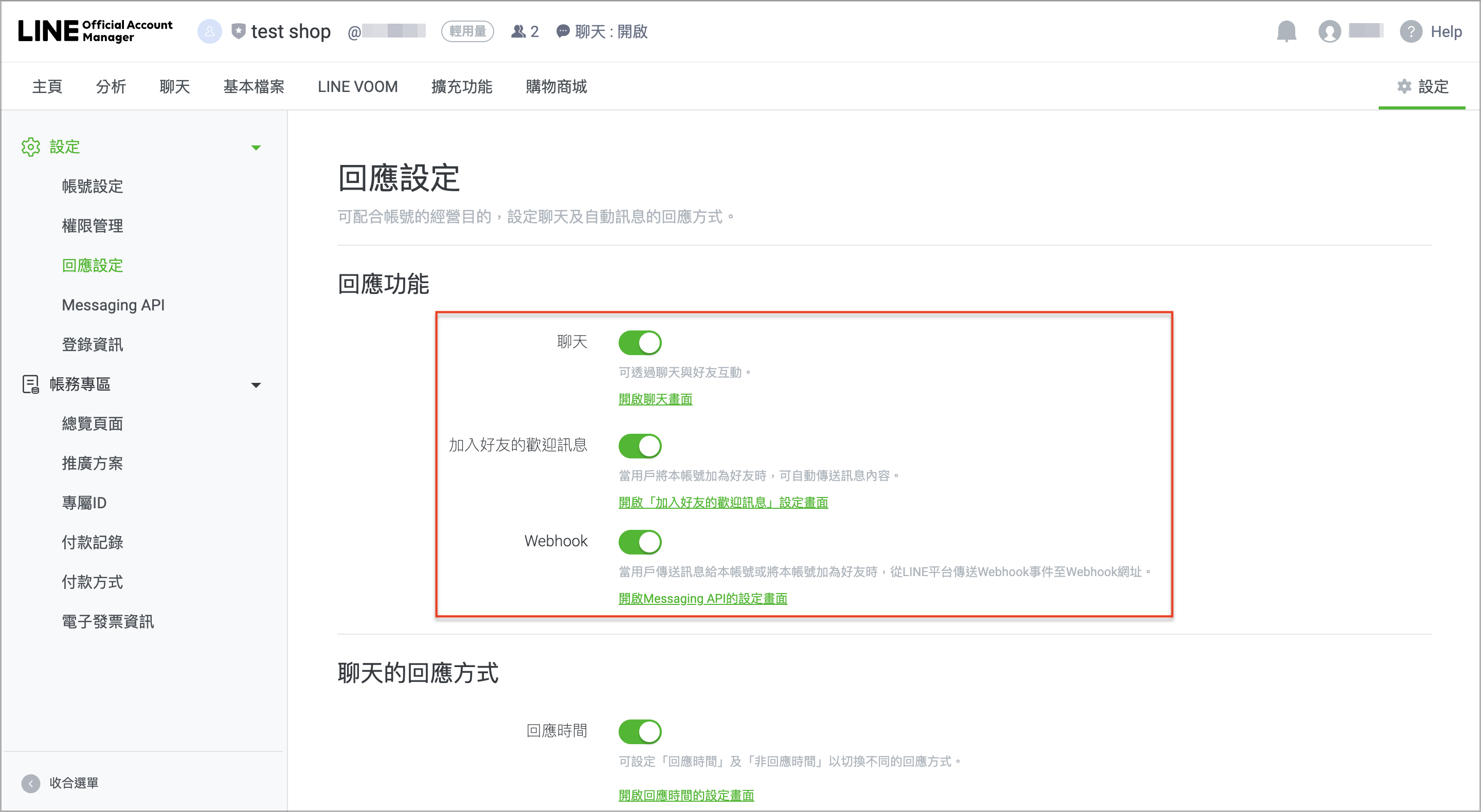Turn off the Webhook toggle
Viewport: 1481px width, 812px height.
pyautogui.click(x=639, y=542)
